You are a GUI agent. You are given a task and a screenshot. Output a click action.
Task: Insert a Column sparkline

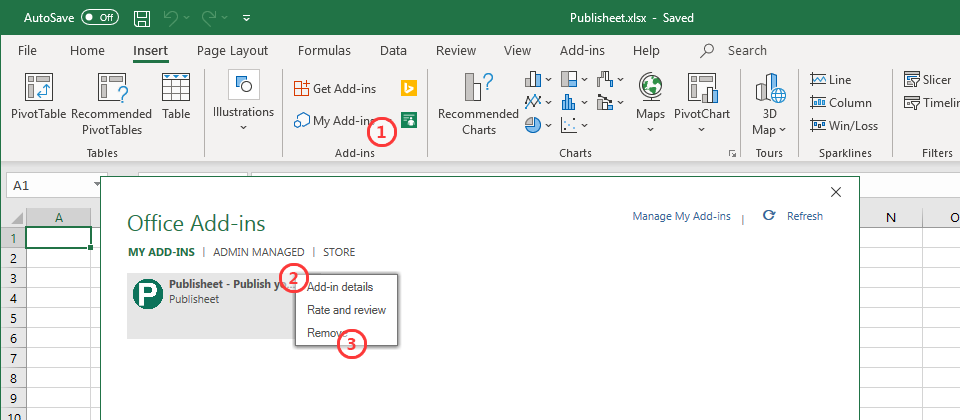(x=841, y=103)
